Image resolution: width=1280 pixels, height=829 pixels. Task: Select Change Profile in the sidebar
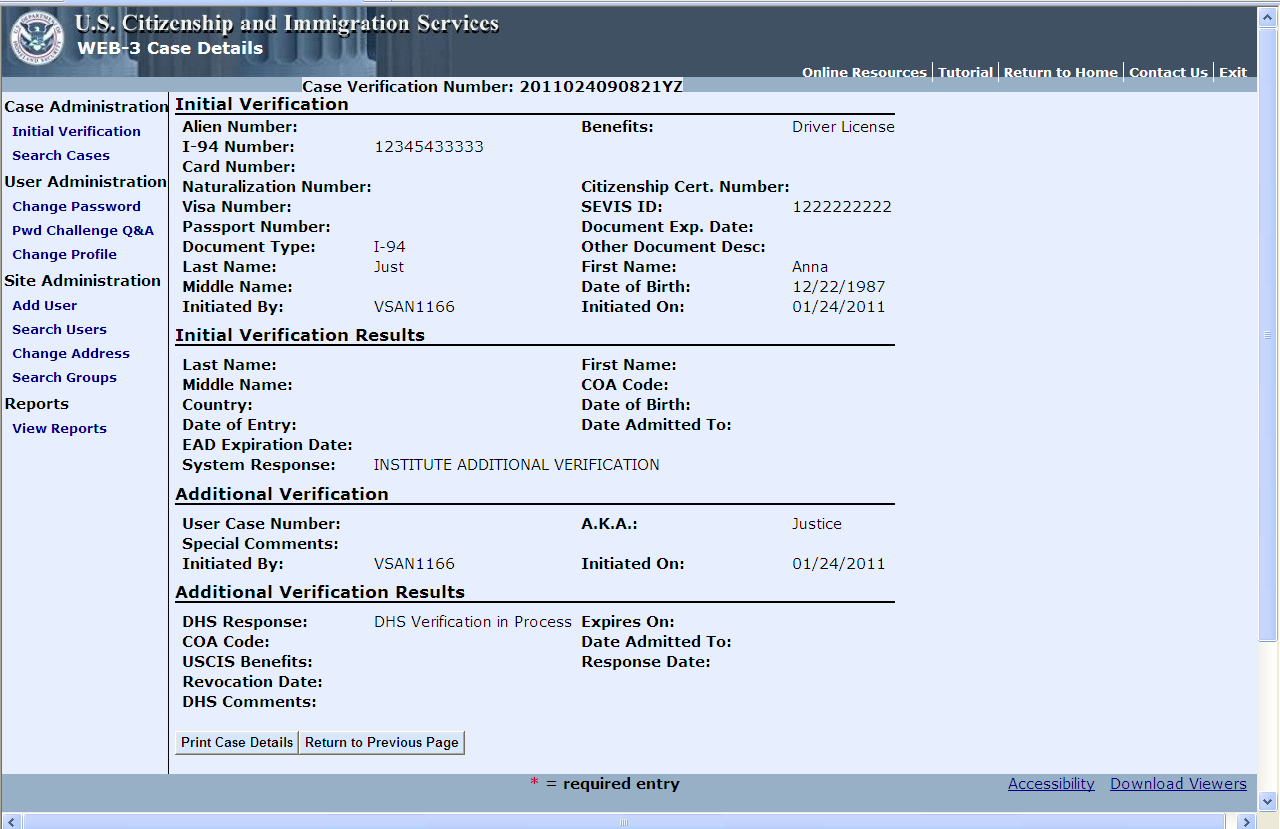coord(64,254)
